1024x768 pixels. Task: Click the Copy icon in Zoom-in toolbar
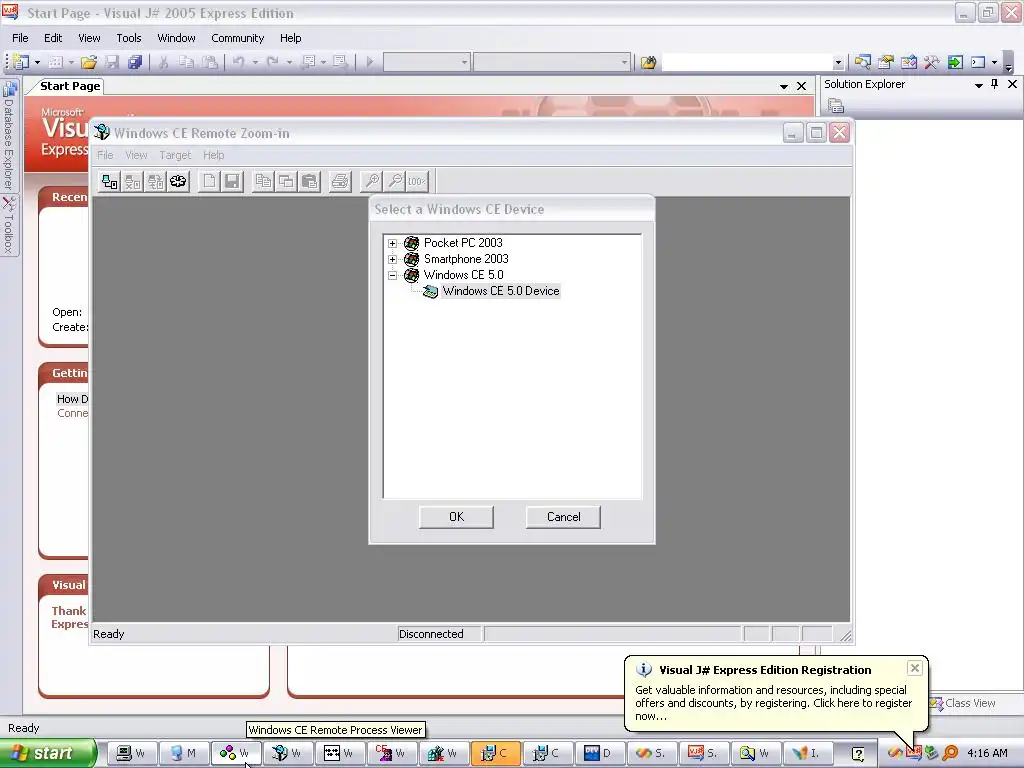(263, 181)
